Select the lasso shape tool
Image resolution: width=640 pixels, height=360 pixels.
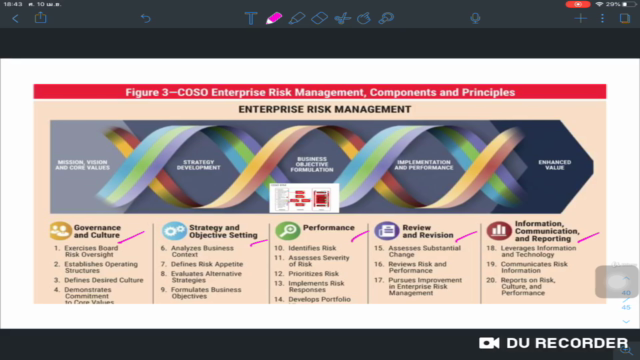tap(364, 18)
